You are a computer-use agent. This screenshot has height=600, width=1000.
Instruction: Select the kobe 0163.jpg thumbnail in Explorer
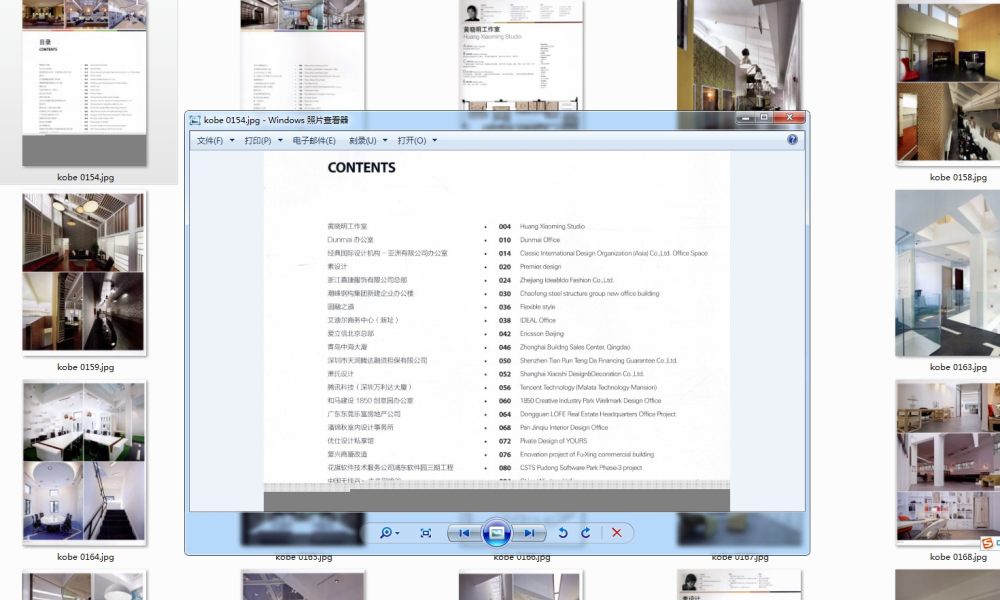pos(948,273)
